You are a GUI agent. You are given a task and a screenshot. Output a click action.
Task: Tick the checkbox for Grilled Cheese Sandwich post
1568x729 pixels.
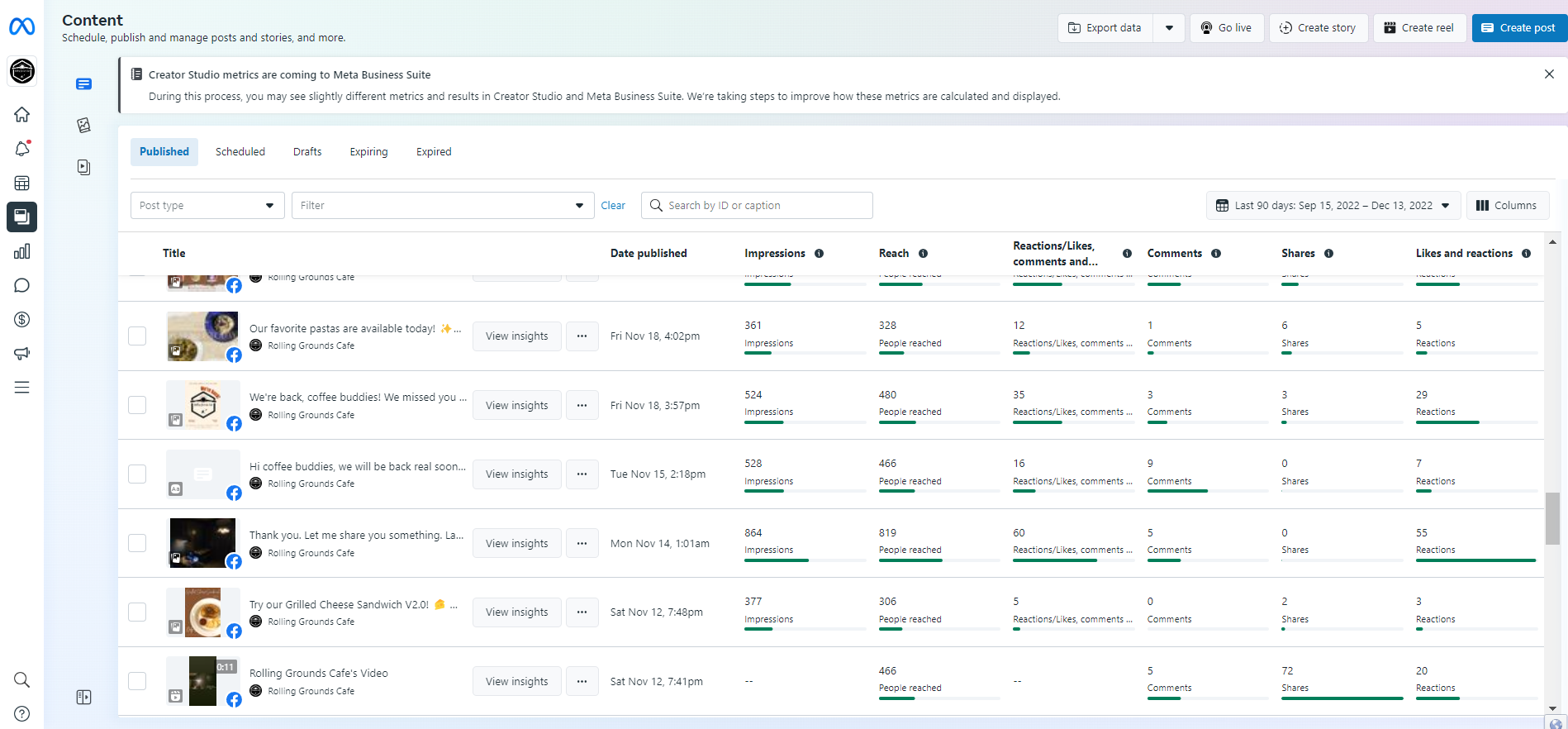pyautogui.click(x=137, y=612)
